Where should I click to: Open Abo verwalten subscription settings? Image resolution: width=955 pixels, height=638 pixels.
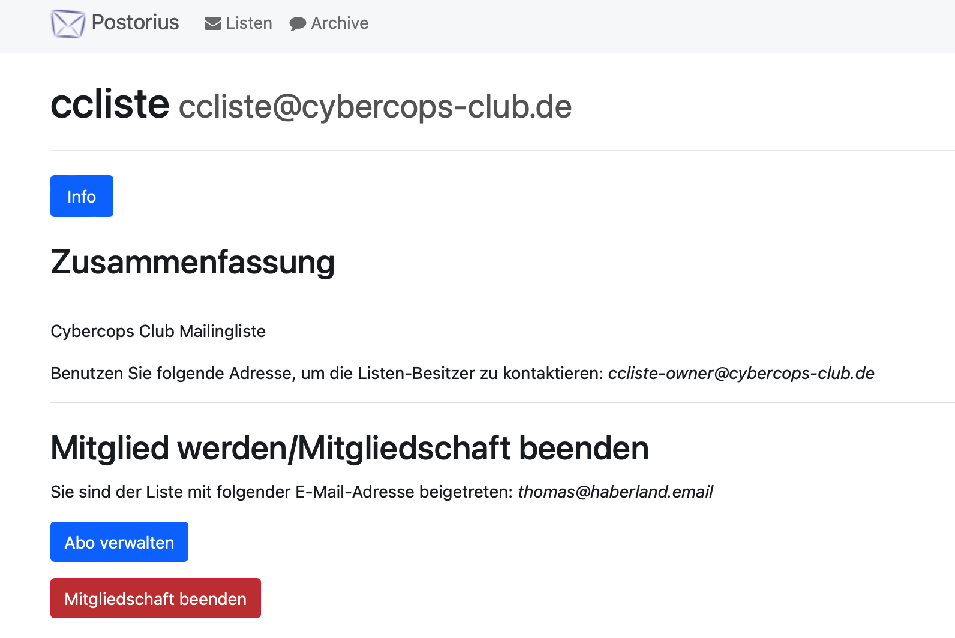pyautogui.click(x=119, y=543)
